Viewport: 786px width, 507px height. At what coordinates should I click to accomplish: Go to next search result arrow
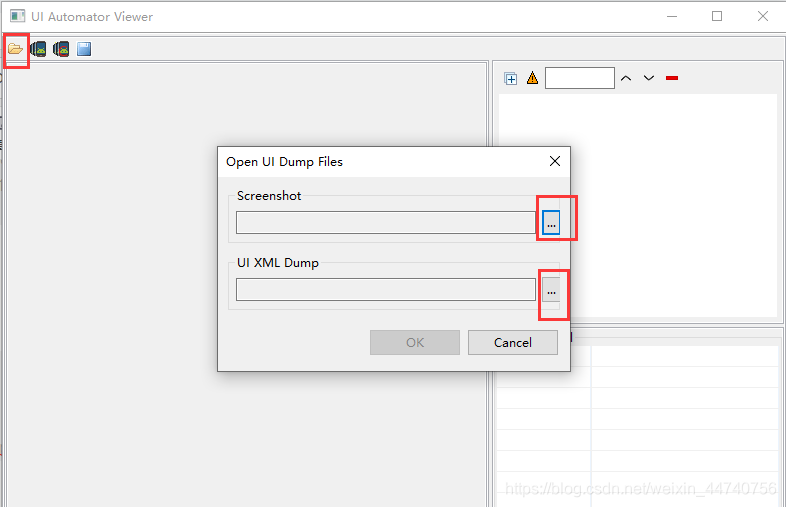tap(649, 78)
